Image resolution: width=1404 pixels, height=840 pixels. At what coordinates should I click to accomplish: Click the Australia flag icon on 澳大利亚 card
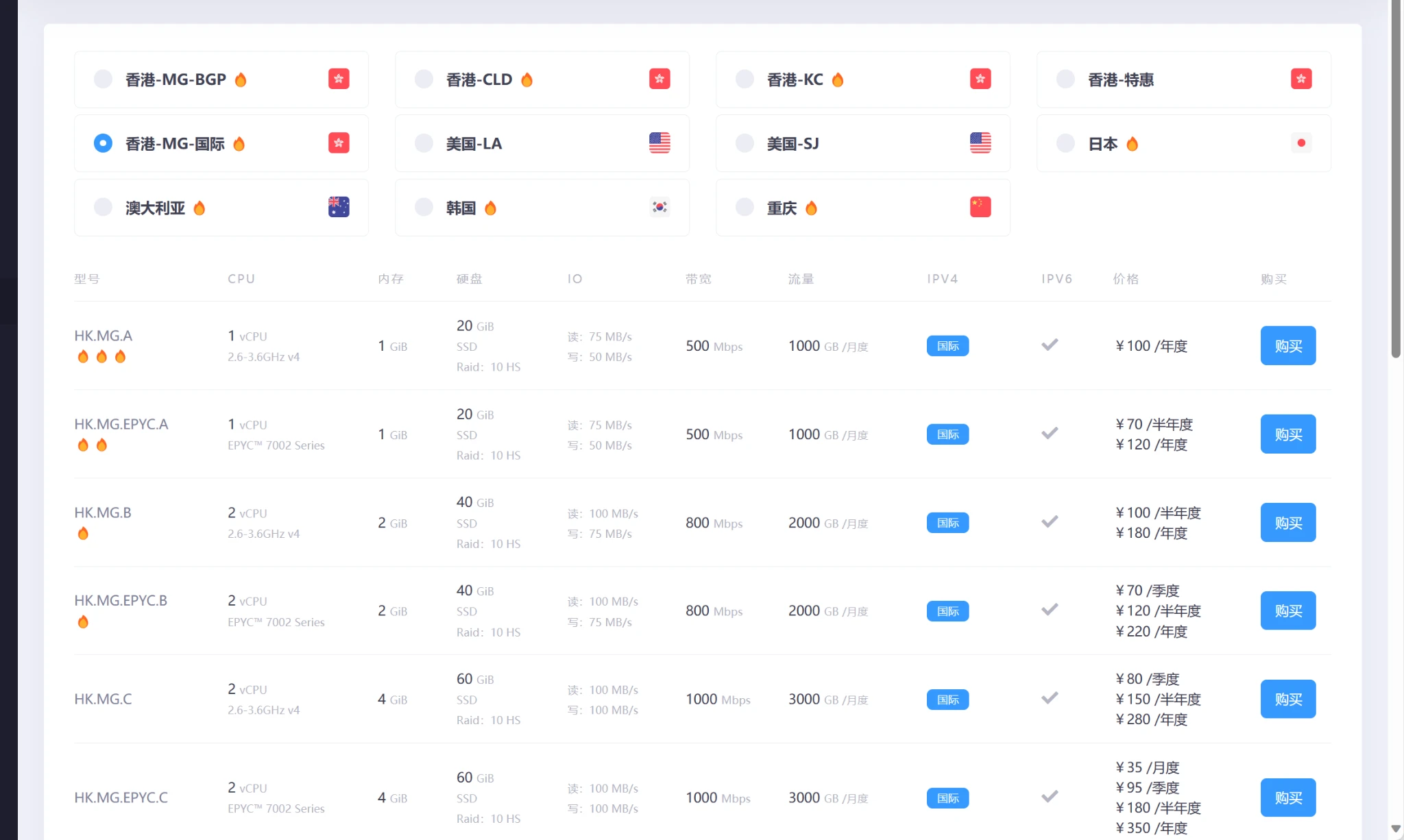(339, 207)
